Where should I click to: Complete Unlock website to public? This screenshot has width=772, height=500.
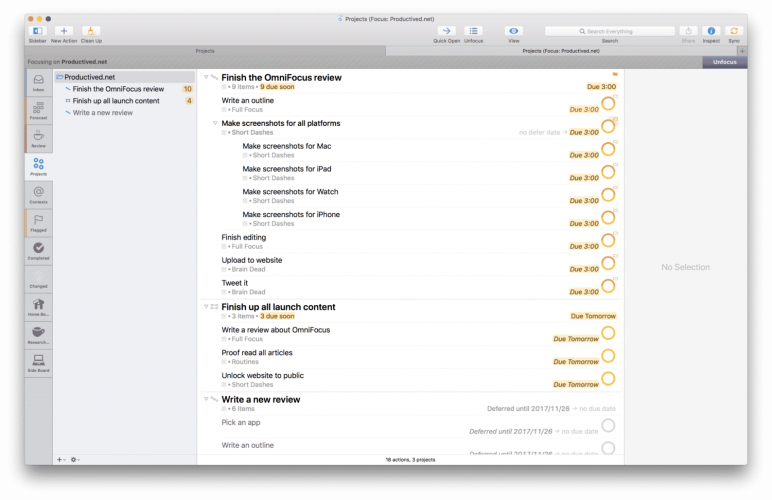(608, 378)
